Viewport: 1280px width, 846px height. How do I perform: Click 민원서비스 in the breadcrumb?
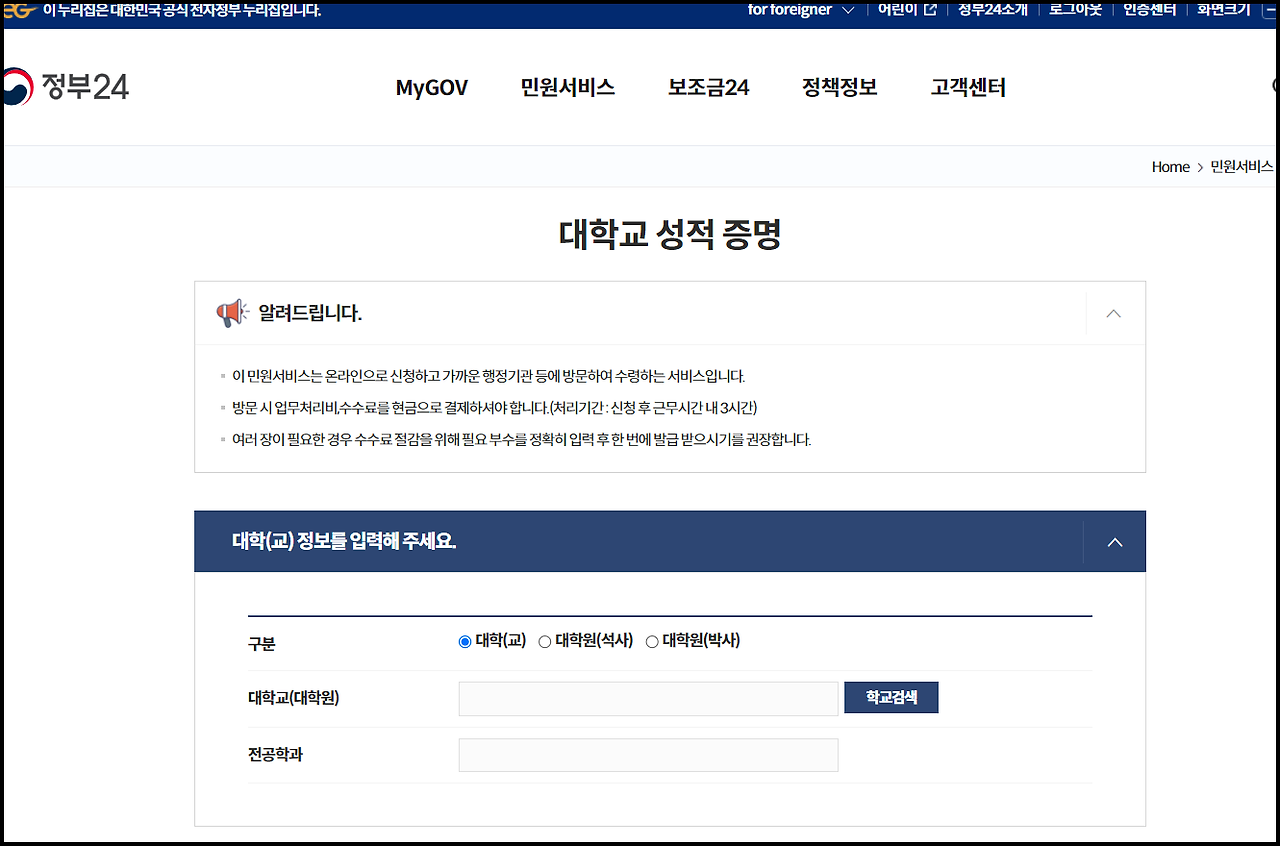pos(1242,167)
